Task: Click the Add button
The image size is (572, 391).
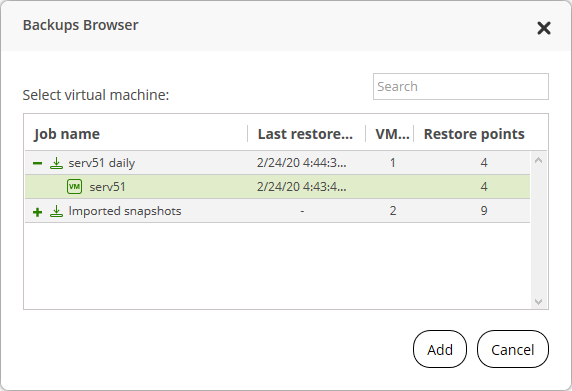Action: [x=440, y=349]
